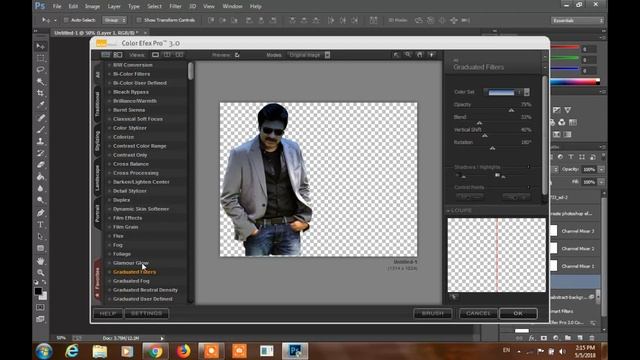Click the zoom loupe icon in Color Efex toolbar
This screenshot has height=360, width=640.
(x=408, y=55)
